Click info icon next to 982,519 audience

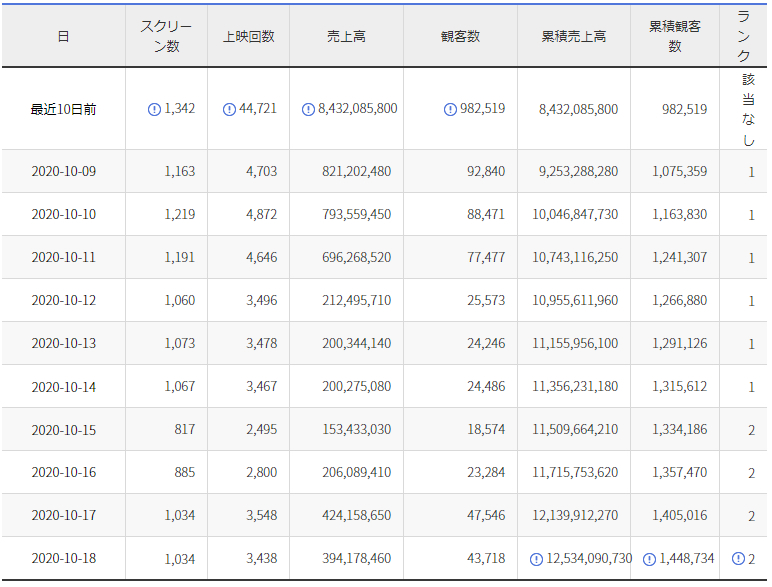(x=450, y=109)
